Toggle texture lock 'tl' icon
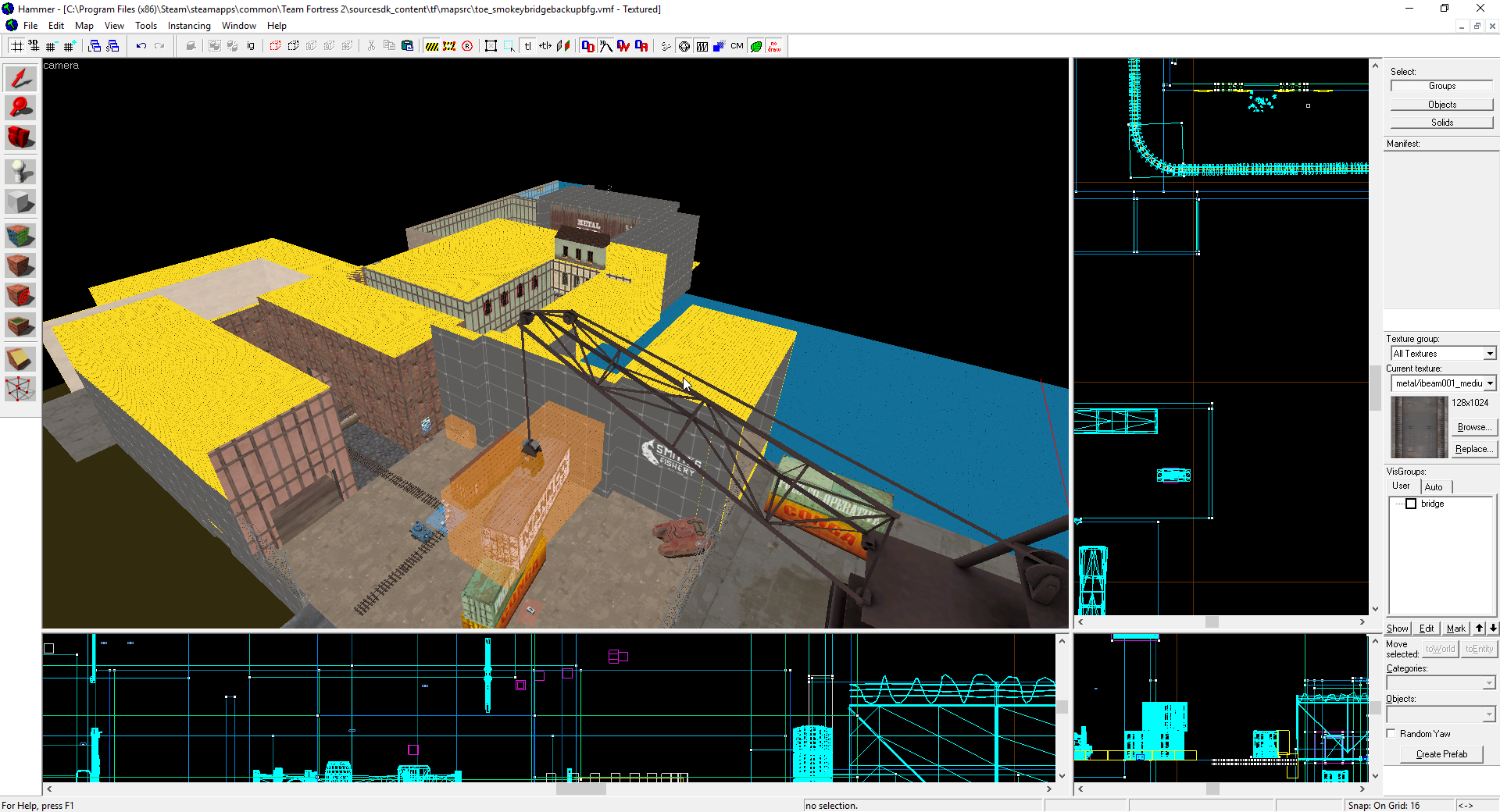The width and height of the screenshot is (1500, 812). click(x=527, y=46)
